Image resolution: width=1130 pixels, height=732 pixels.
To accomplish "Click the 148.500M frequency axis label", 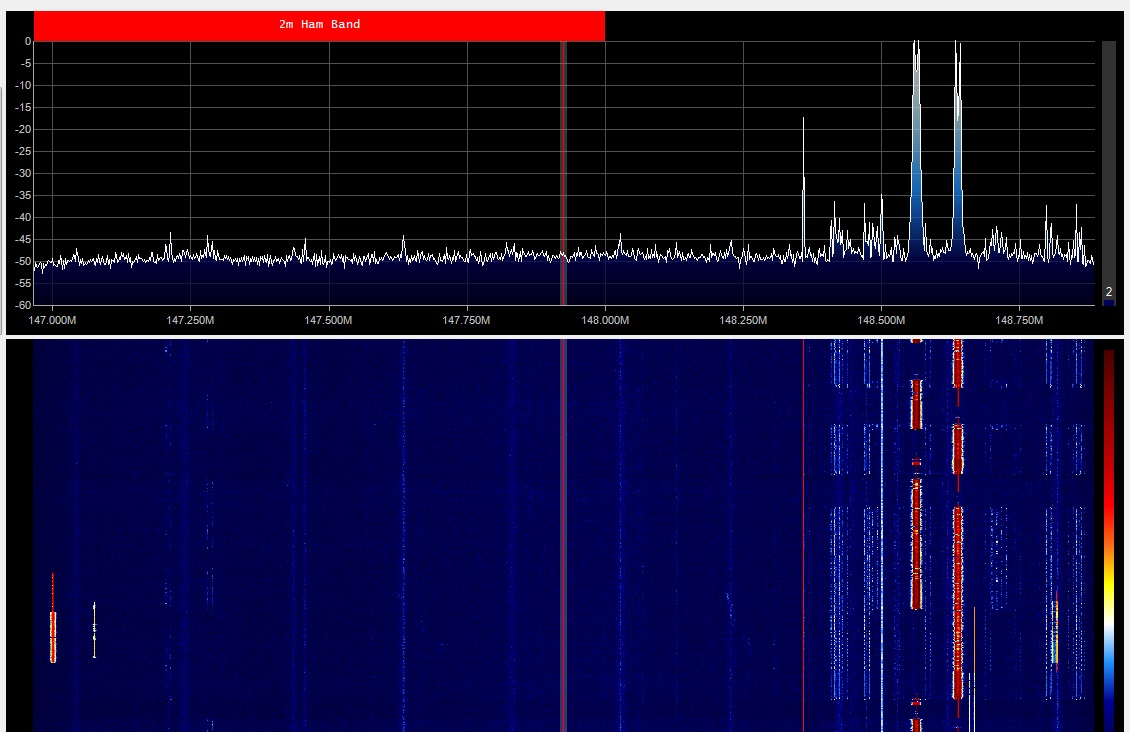I will pyautogui.click(x=880, y=321).
